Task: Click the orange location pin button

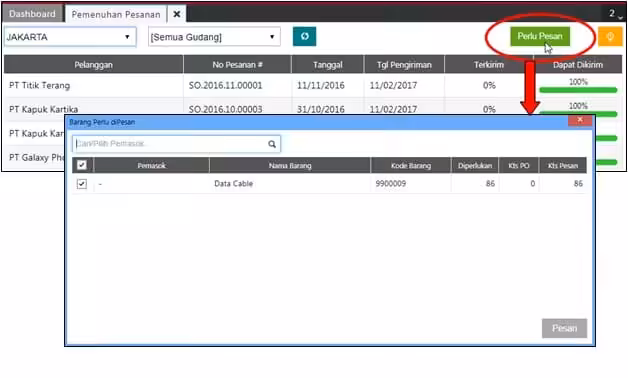Action: pyautogui.click(x=610, y=36)
